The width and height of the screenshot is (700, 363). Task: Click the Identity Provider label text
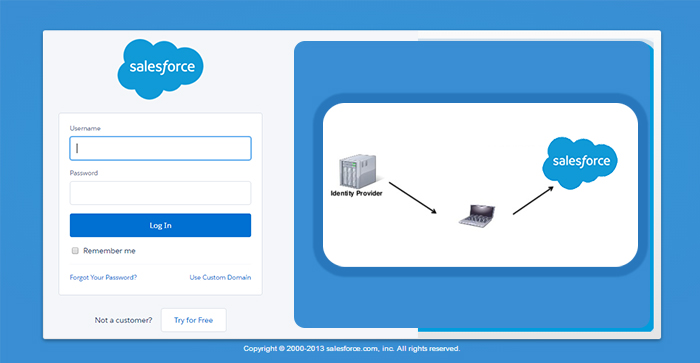356,193
